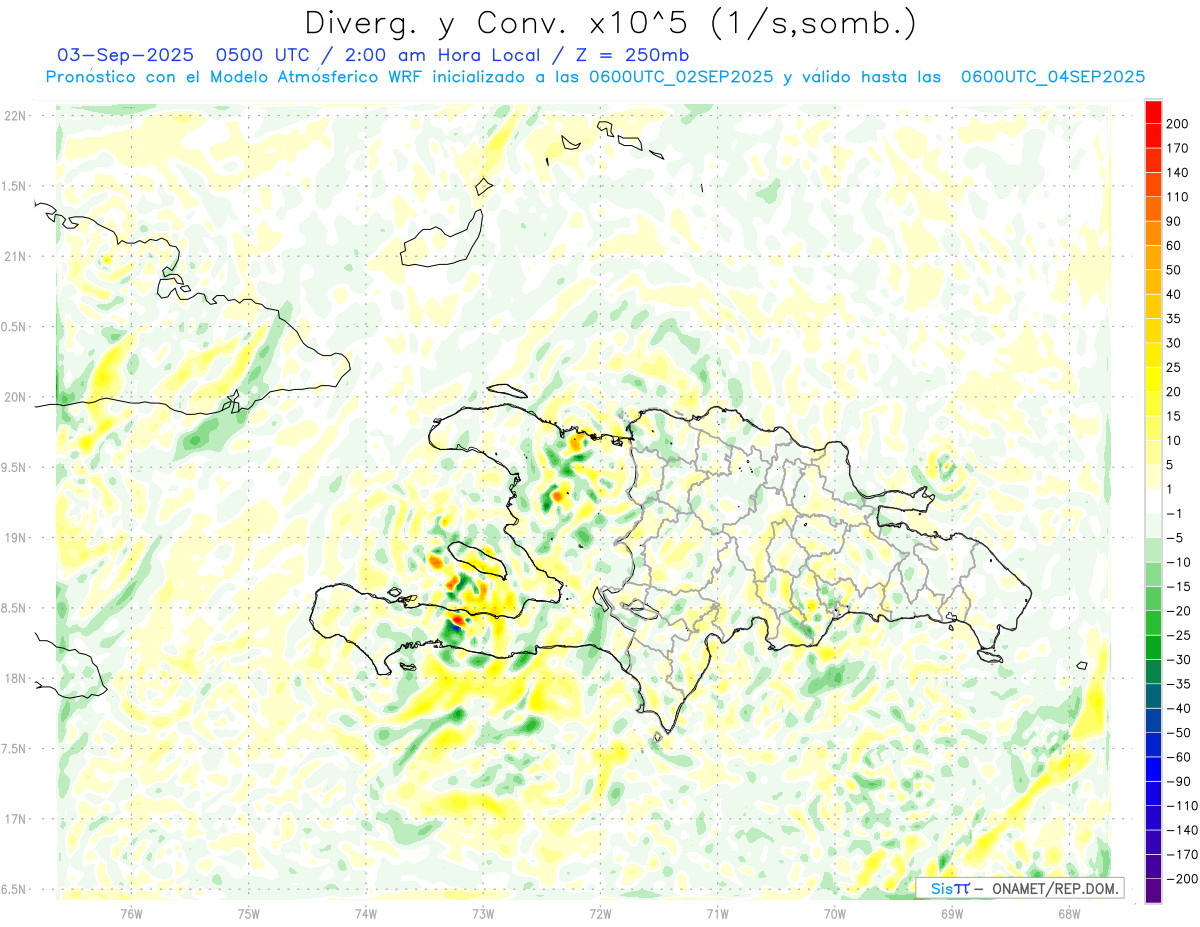Click the -90 value on color scale
Image resolution: width=1200 pixels, height=927 pixels.
click(x=1178, y=781)
